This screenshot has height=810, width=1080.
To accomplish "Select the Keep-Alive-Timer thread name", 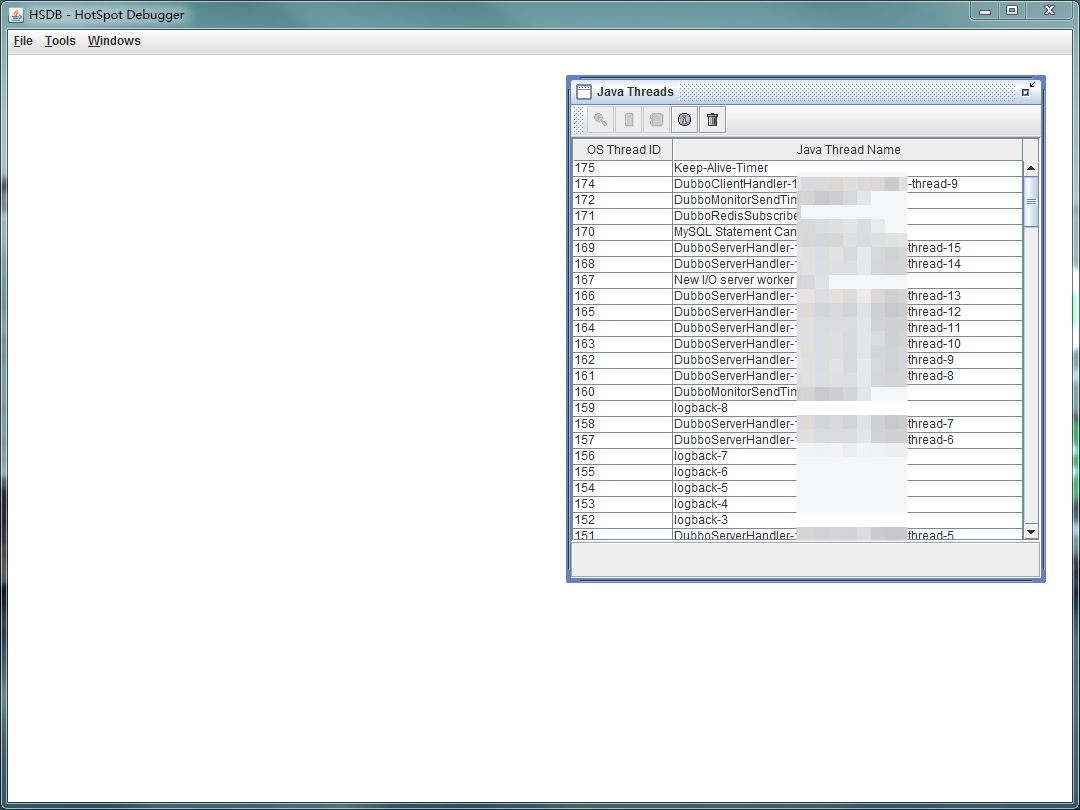I will click(848, 168).
